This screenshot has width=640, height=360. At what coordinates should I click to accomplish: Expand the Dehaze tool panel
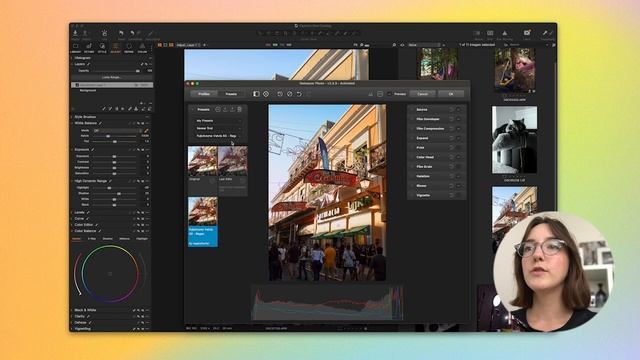pos(72,322)
